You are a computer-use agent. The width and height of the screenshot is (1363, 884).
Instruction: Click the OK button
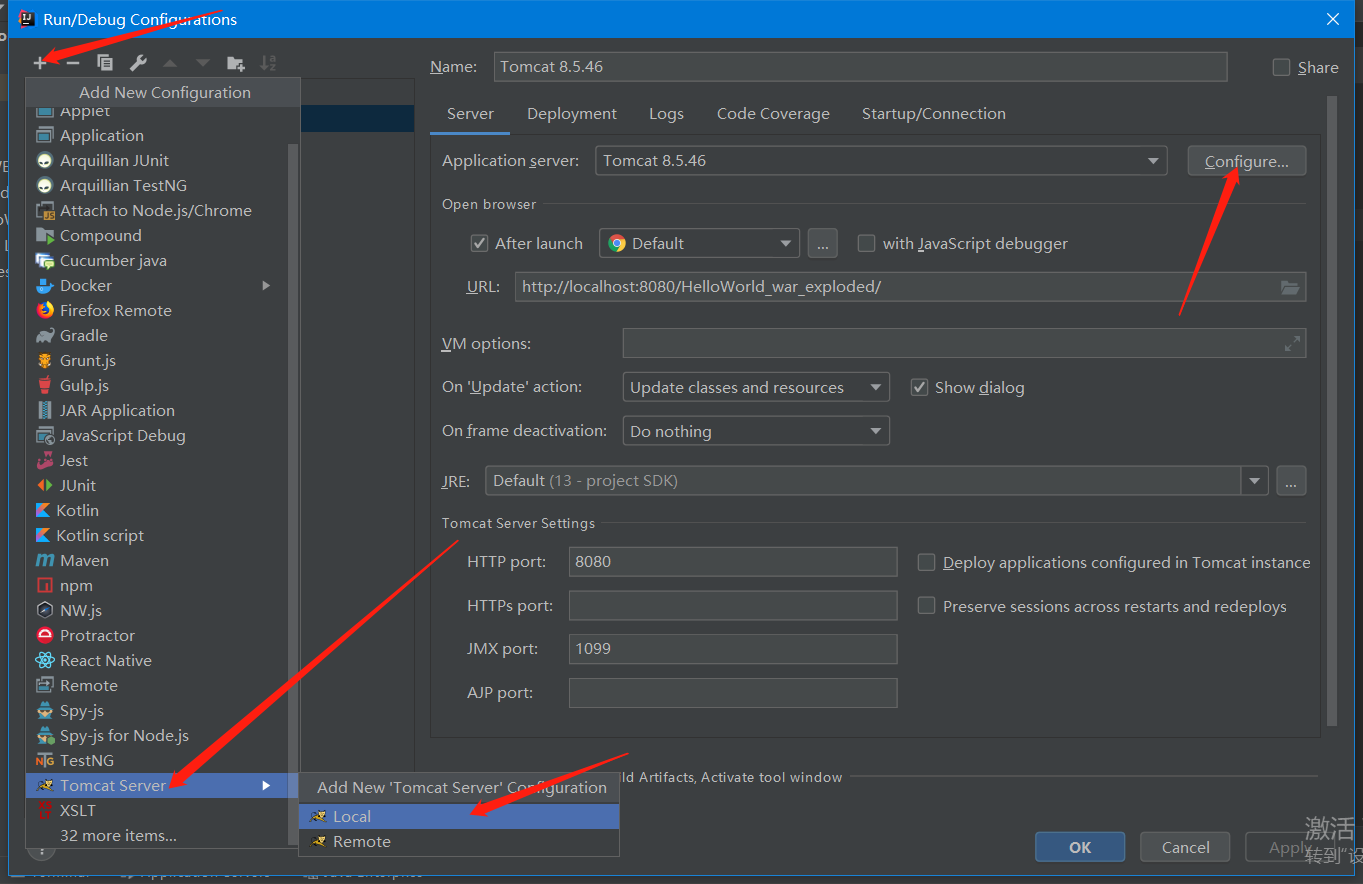point(1080,847)
